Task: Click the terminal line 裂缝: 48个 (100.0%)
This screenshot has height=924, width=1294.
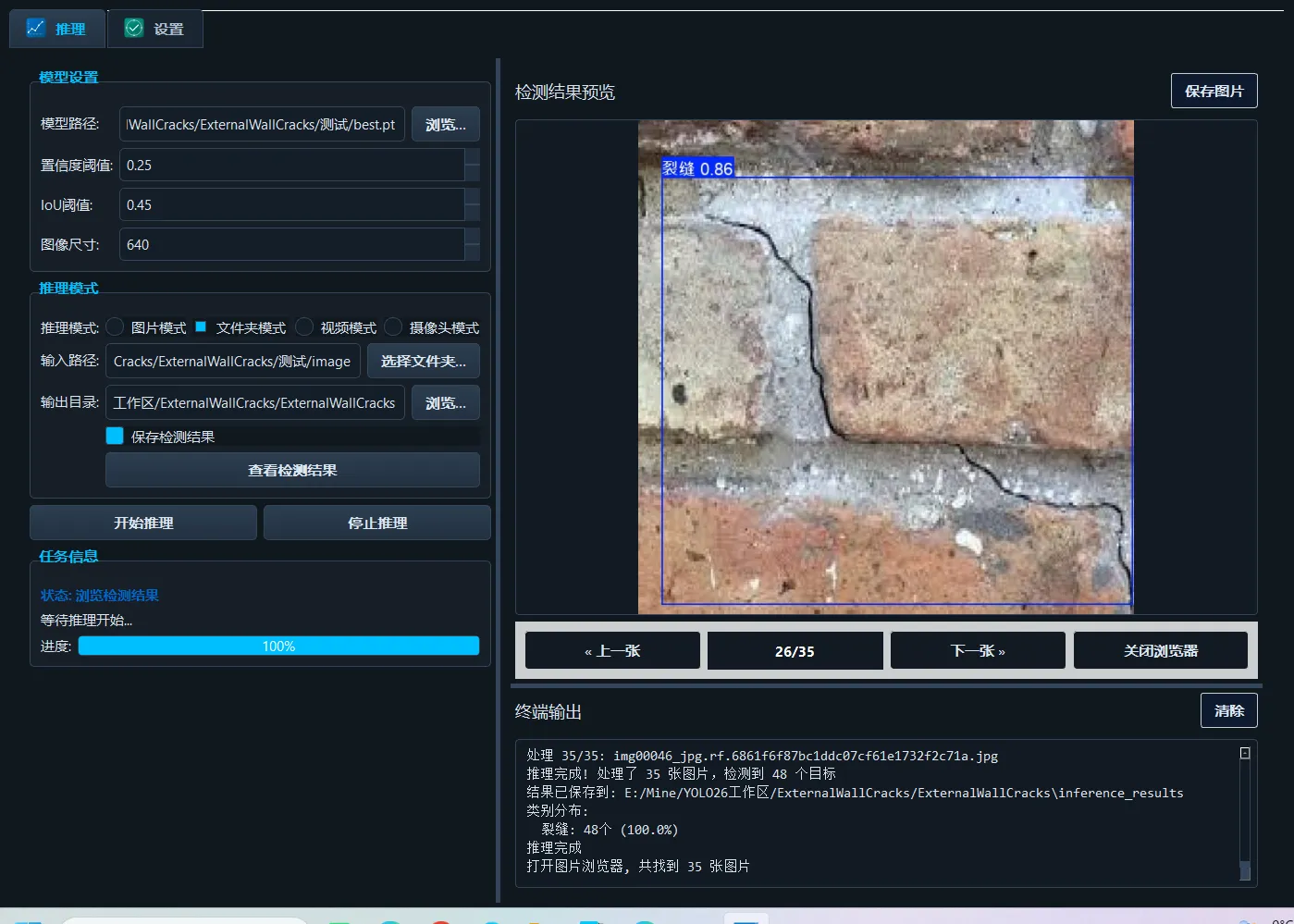Action: click(x=610, y=830)
